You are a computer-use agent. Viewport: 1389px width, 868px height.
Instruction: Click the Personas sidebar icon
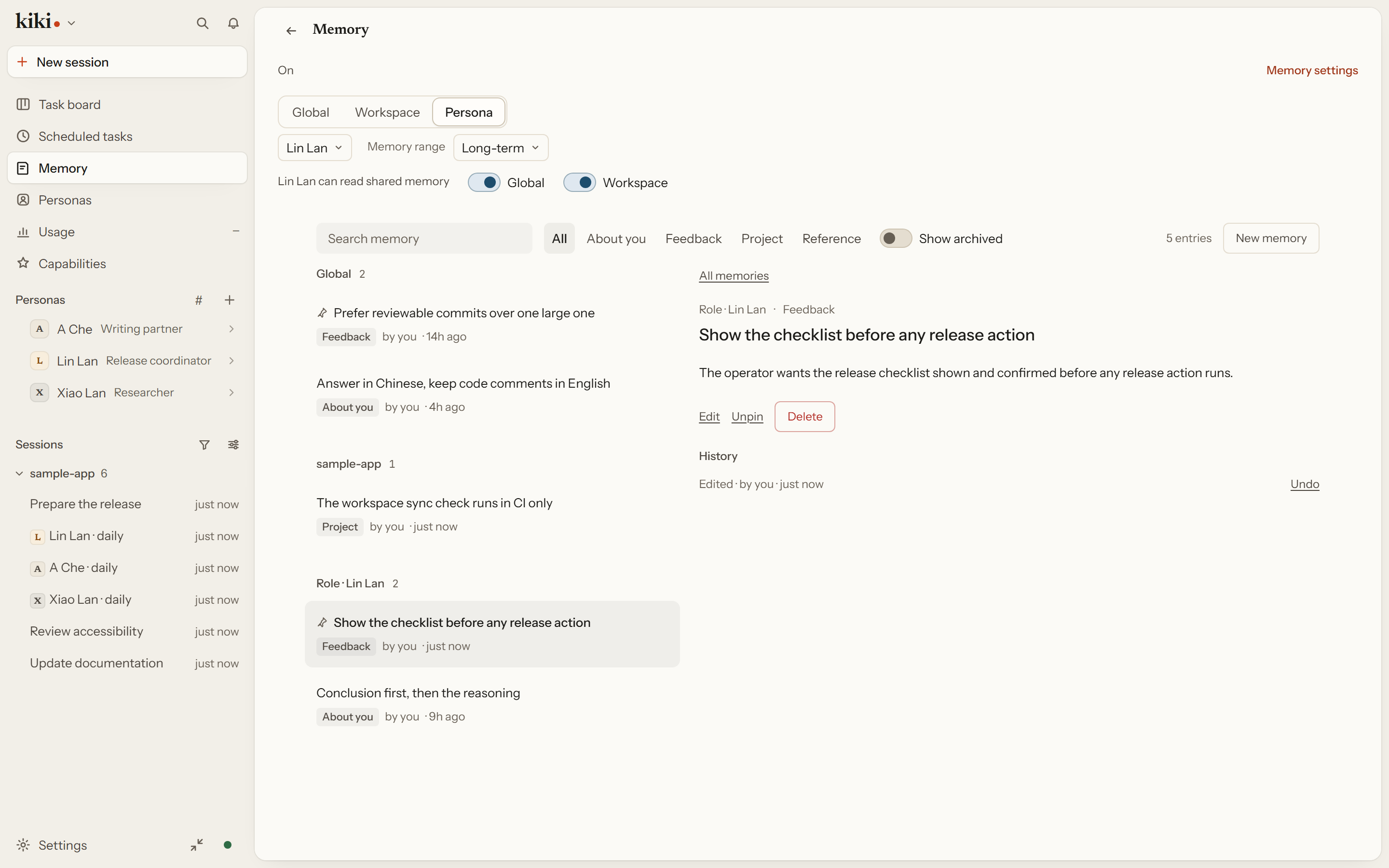click(x=23, y=200)
